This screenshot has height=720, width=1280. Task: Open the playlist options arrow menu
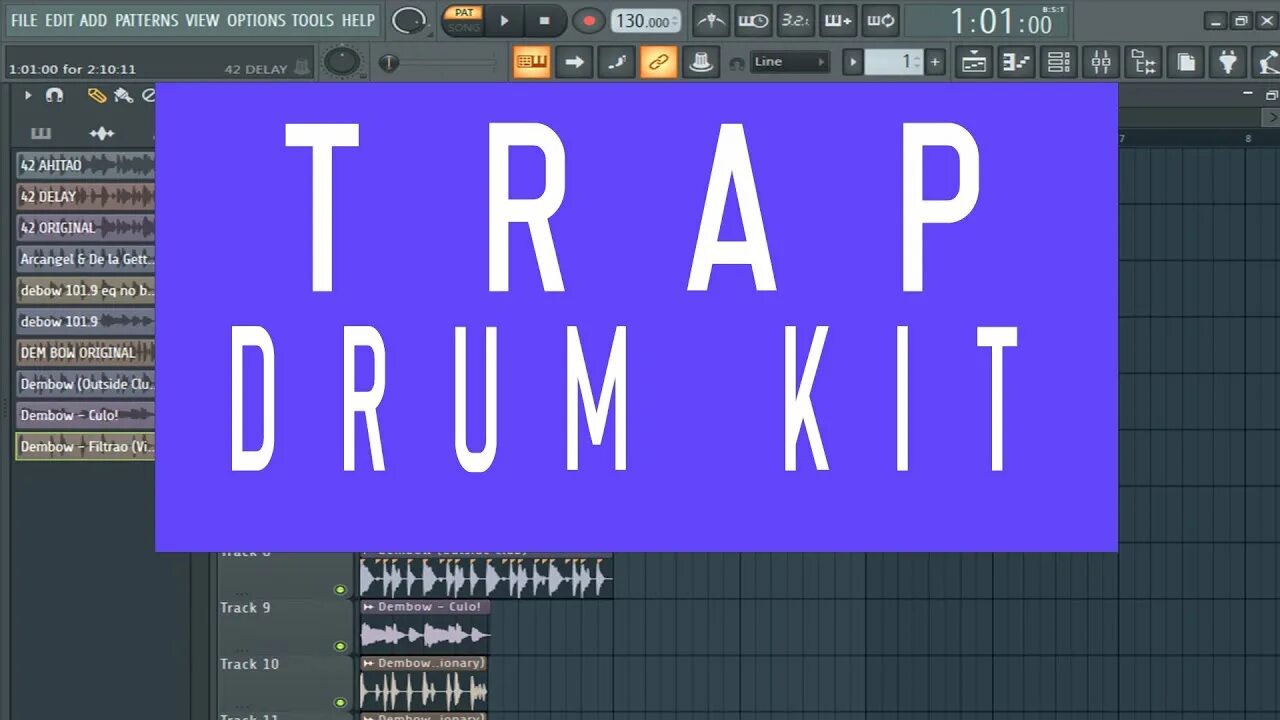tap(28, 96)
